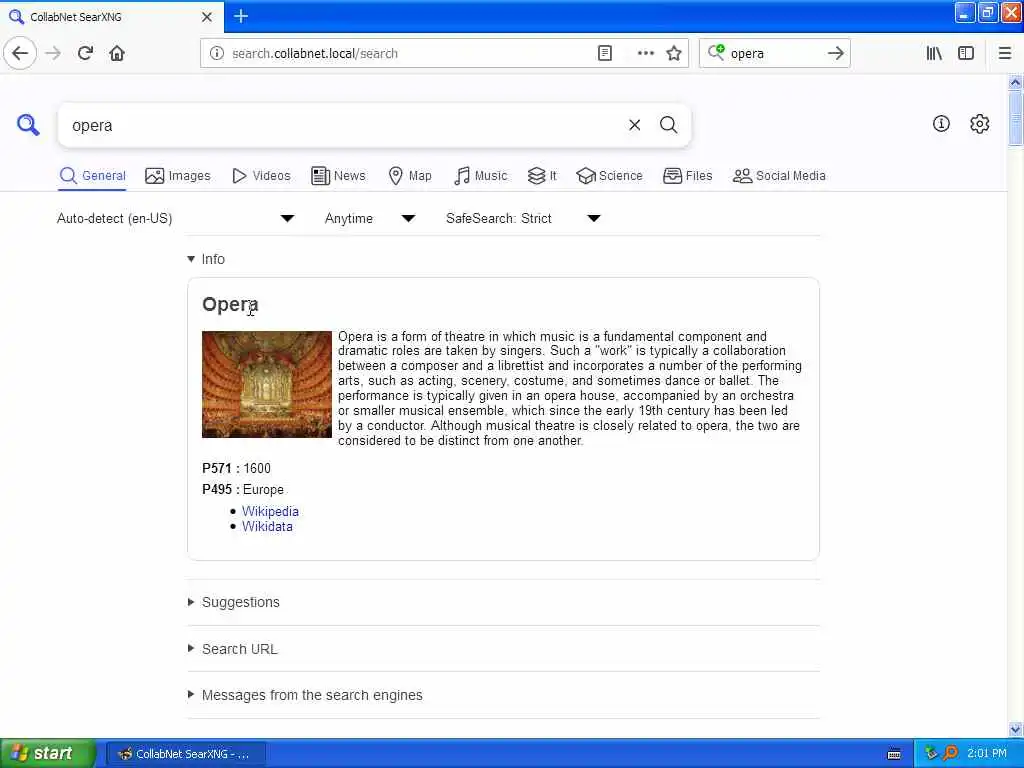Click the taskbar clock showing 2:01 PM

[987, 754]
